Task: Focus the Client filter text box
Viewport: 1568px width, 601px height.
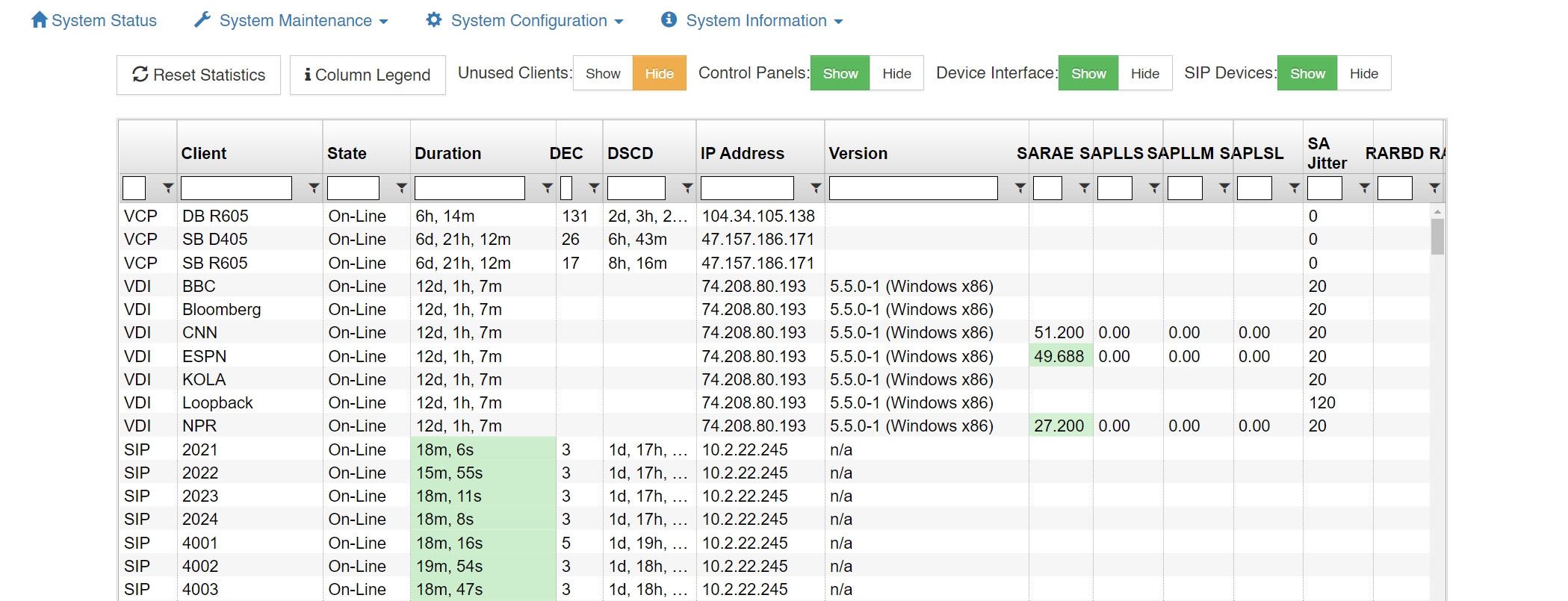Action: pyautogui.click(x=236, y=188)
